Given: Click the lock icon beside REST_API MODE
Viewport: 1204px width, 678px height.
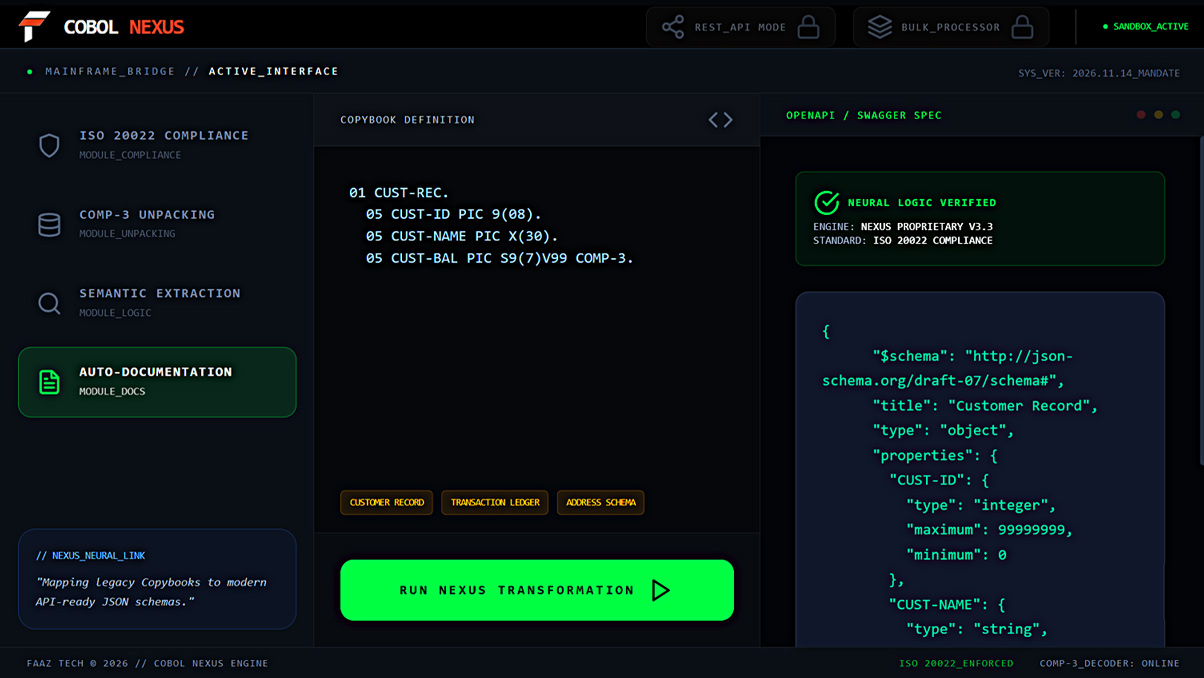Looking at the screenshot, I should [809, 27].
